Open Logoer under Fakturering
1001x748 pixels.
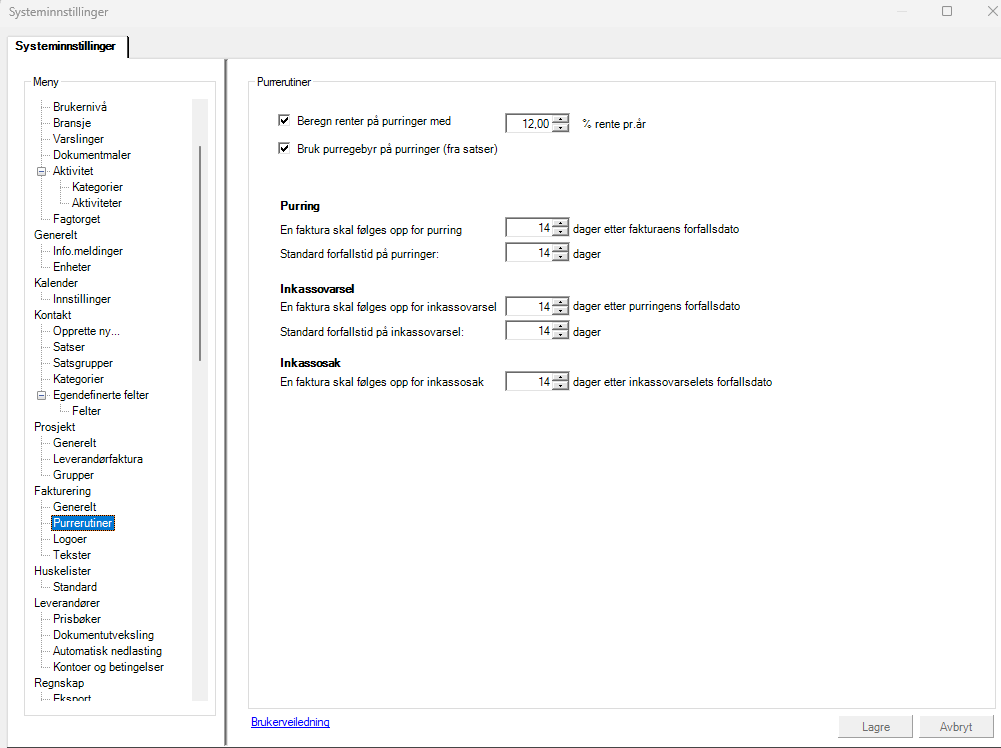[x=70, y=539]
